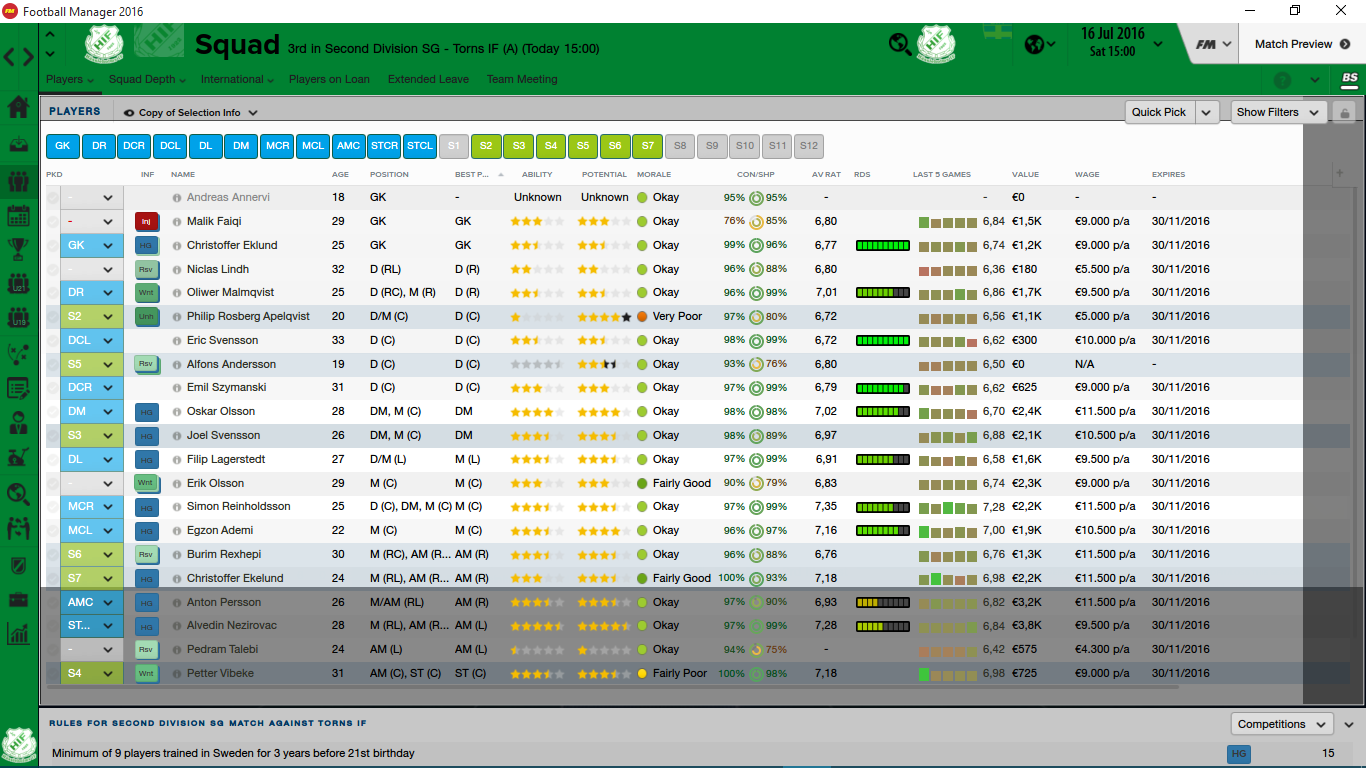Screen dimensions: 1366x768
Task: Click Simon Reinholdsson's player name
Action: coord(239,507)
